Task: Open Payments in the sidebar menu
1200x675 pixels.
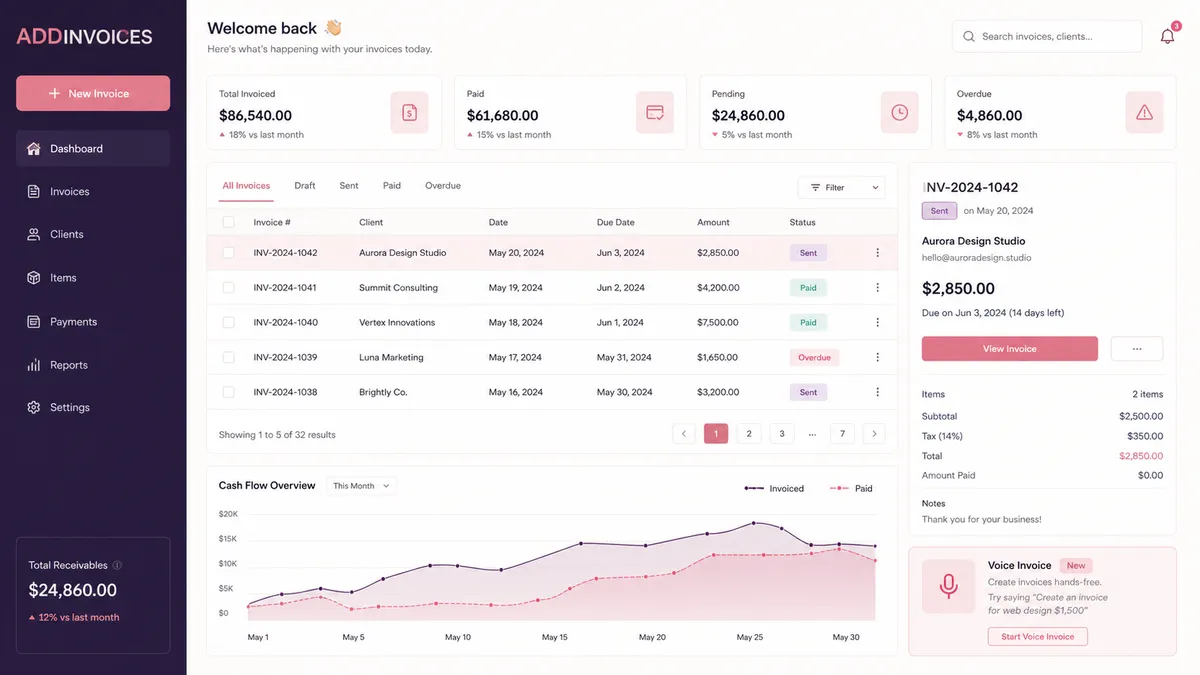Action: coord(93,321)
